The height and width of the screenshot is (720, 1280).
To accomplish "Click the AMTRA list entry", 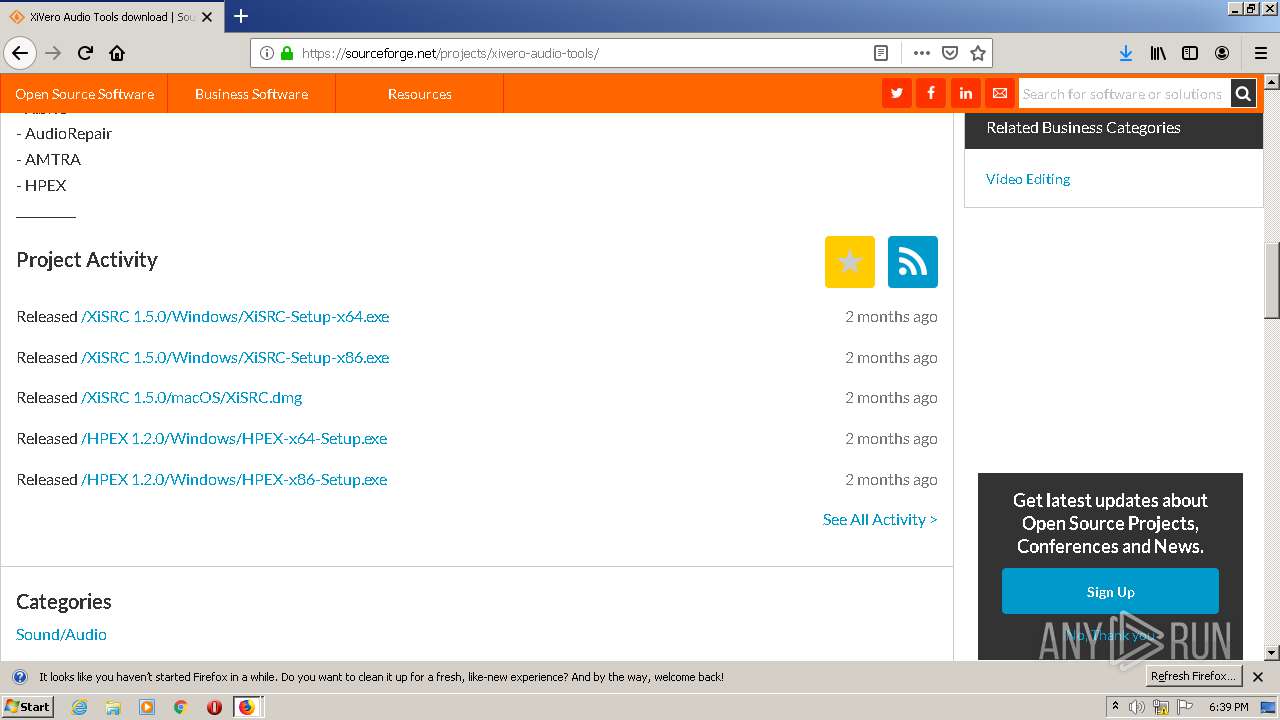I will pyautogui.click(x=49, y=159).
